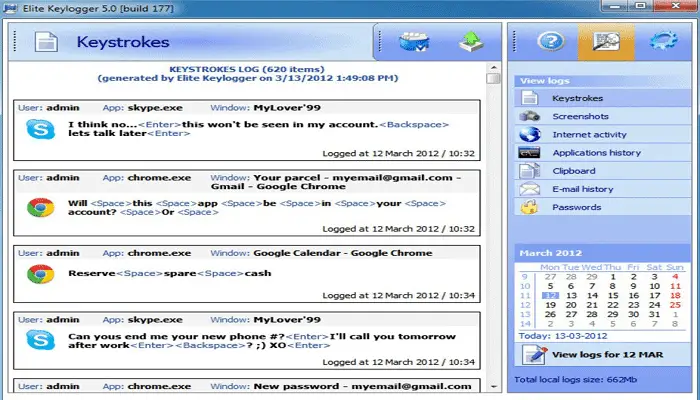Click the export green arrow icon
The image size is (700, 400).
tap(471, 42)
